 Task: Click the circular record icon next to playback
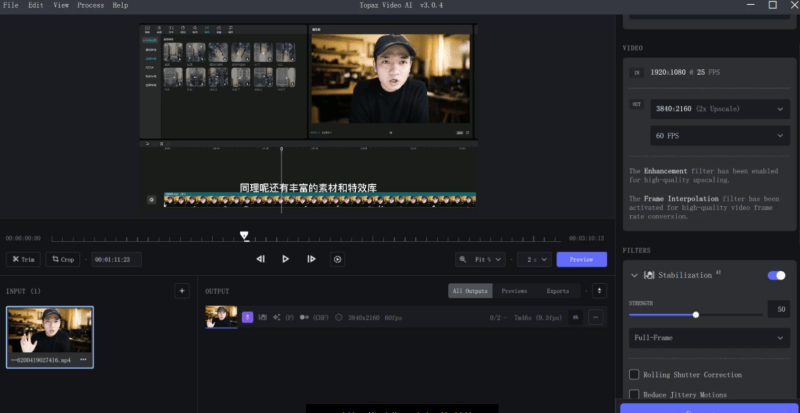click(337, 259)
